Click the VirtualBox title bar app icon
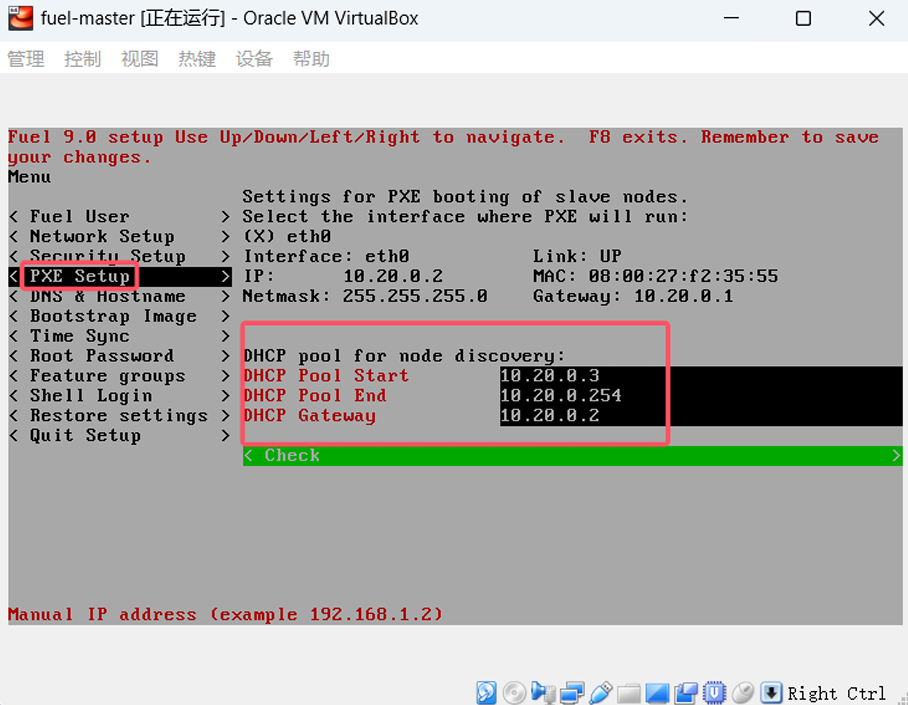 [x=21, y=18]
